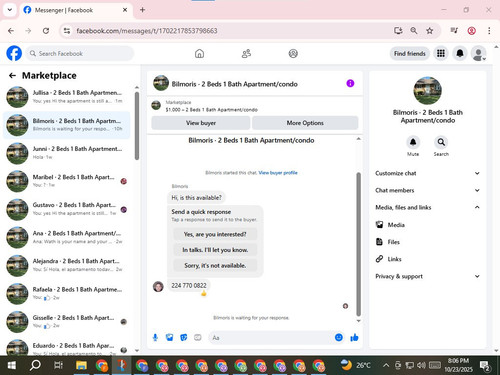Bookmark this page with star icon
The image size is (500, 375).
click(x=429, y=31)
